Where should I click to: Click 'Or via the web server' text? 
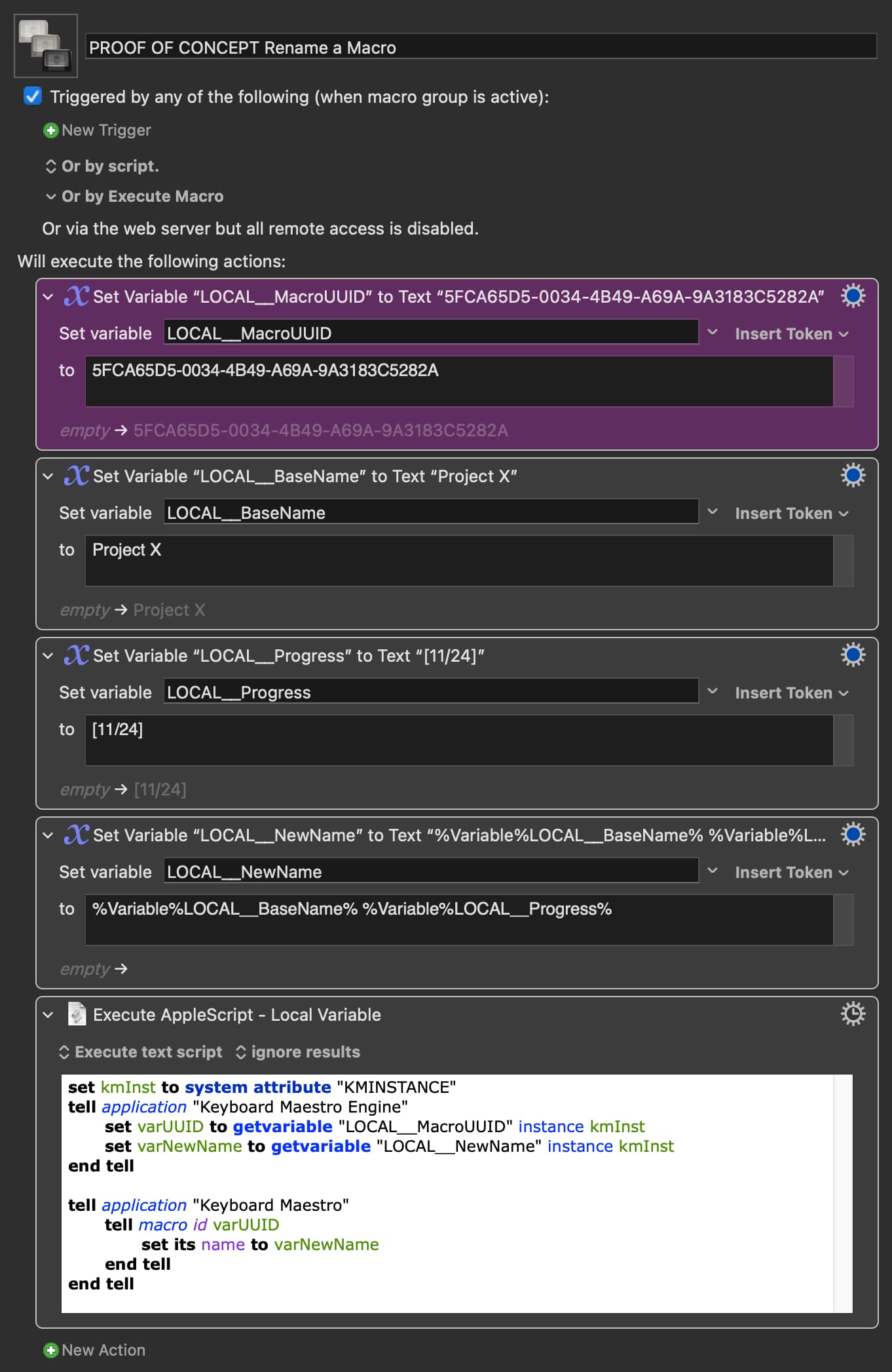pos(261,229)
